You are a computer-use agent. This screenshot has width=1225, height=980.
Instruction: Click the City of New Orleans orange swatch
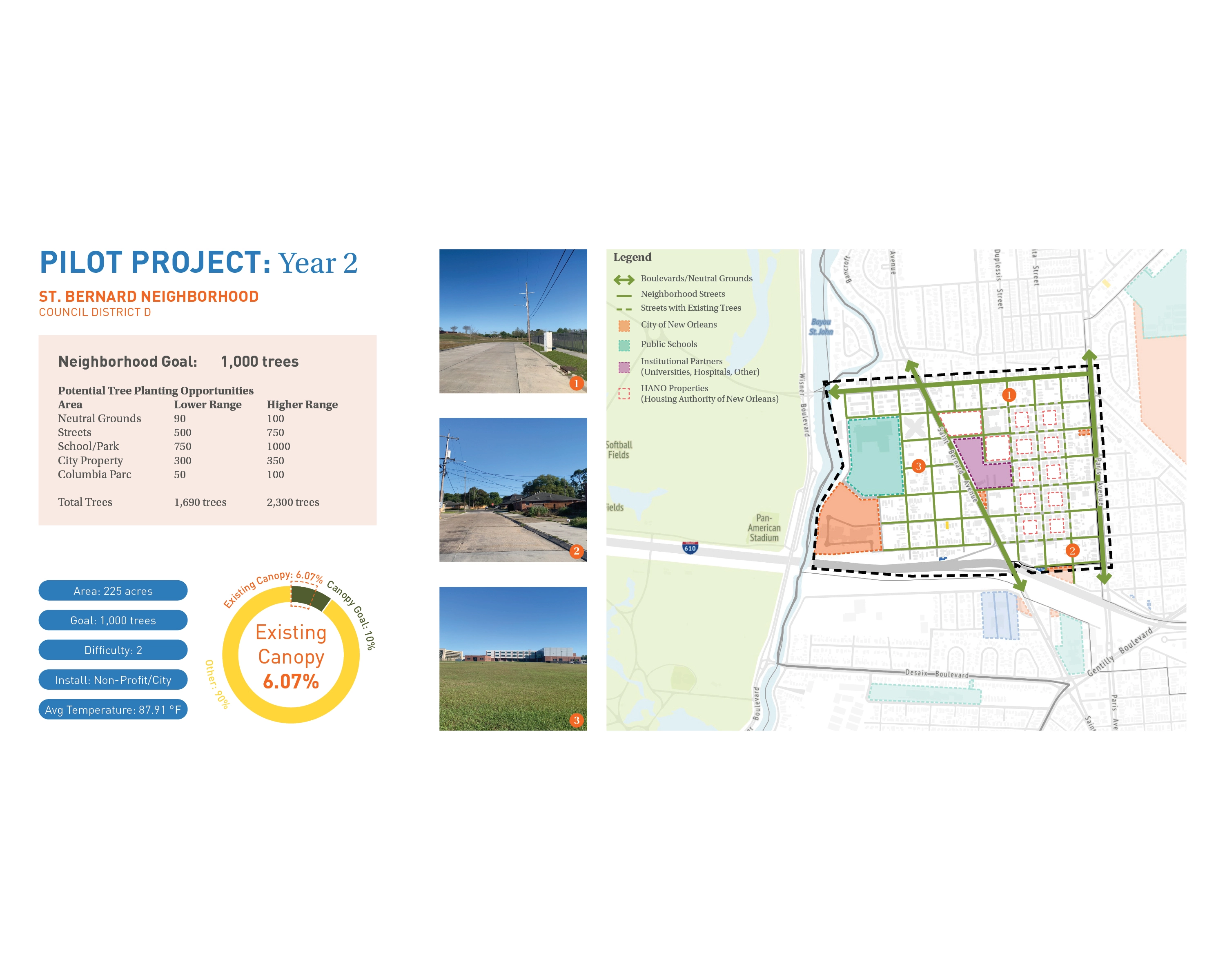[x=624, y=325]
